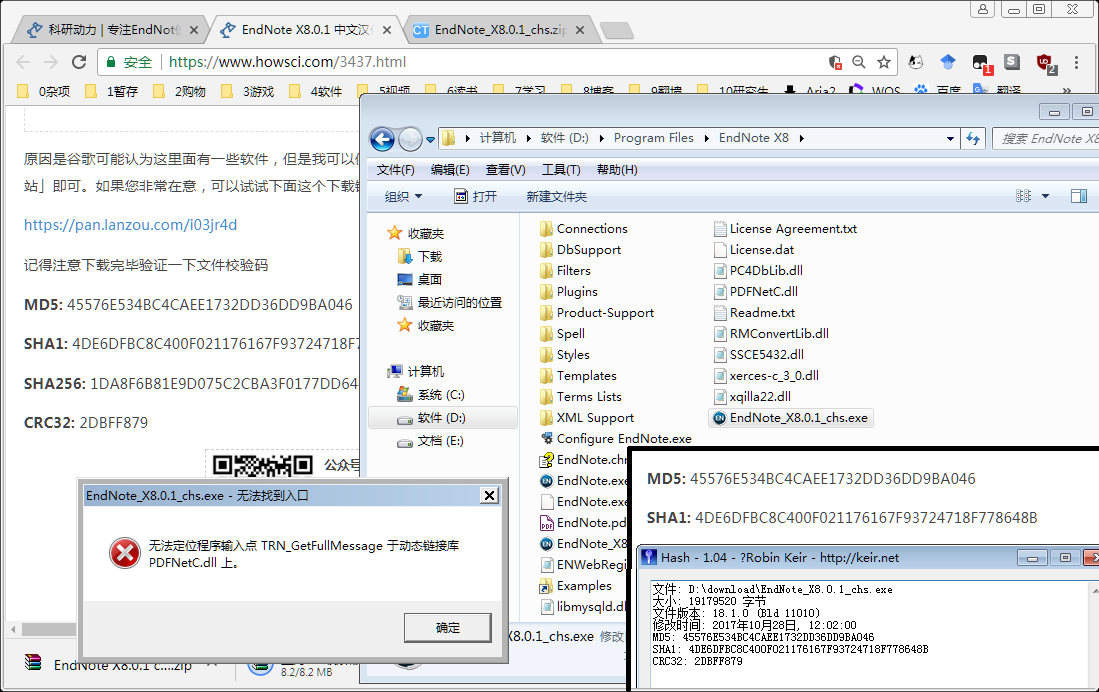Screen dimensions: 1099x692
Task: Click Program Files in address path
Action: coord(653,138)
